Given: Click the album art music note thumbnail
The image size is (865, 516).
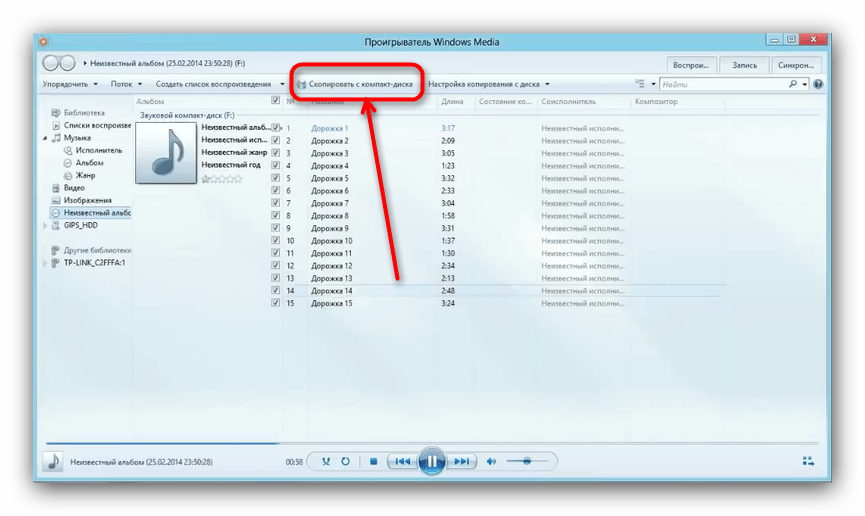Looking at the screenshot, I should tap(166, 153).
